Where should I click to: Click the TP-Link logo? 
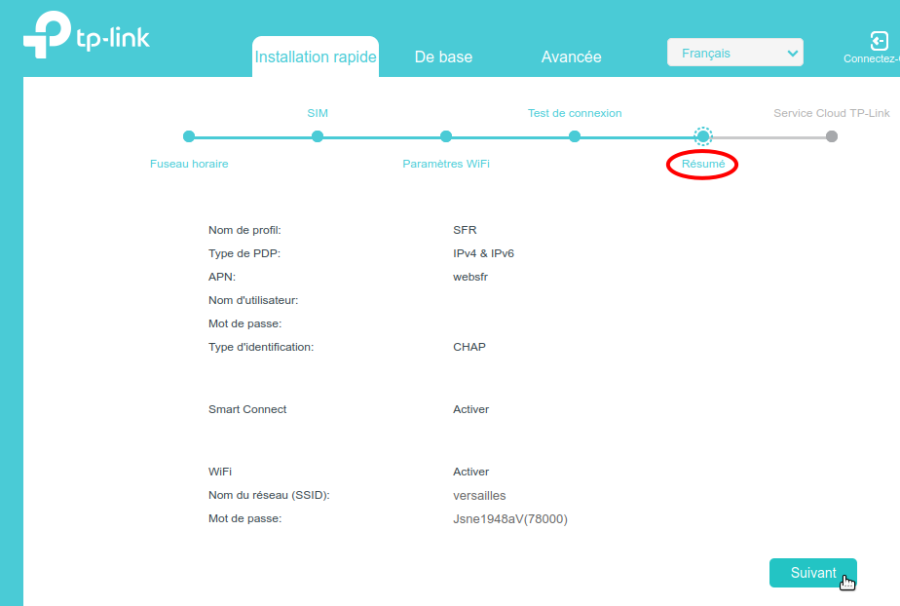click(x=86, y=37)
